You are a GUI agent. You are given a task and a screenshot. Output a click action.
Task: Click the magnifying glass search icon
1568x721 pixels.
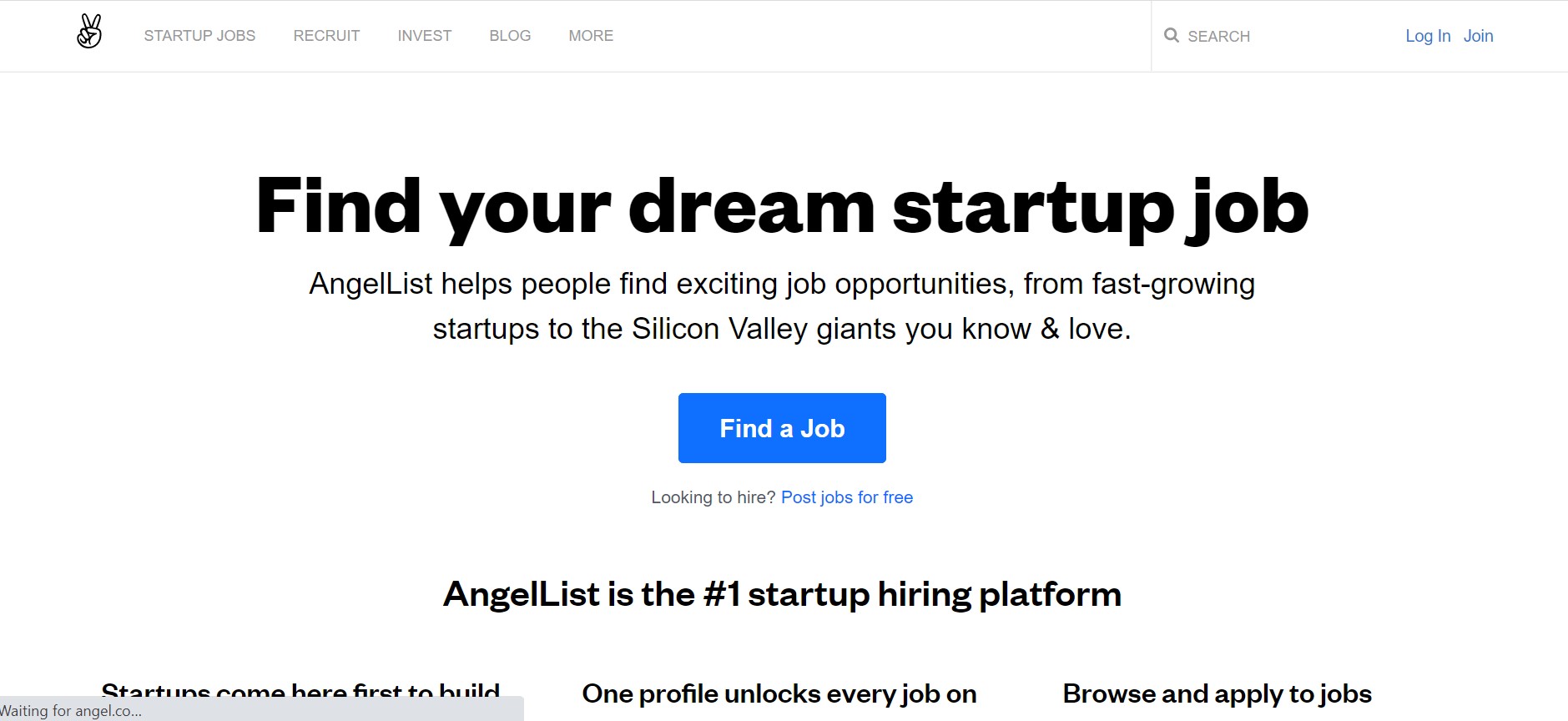pyautogui.click(x=1172, y=36)
